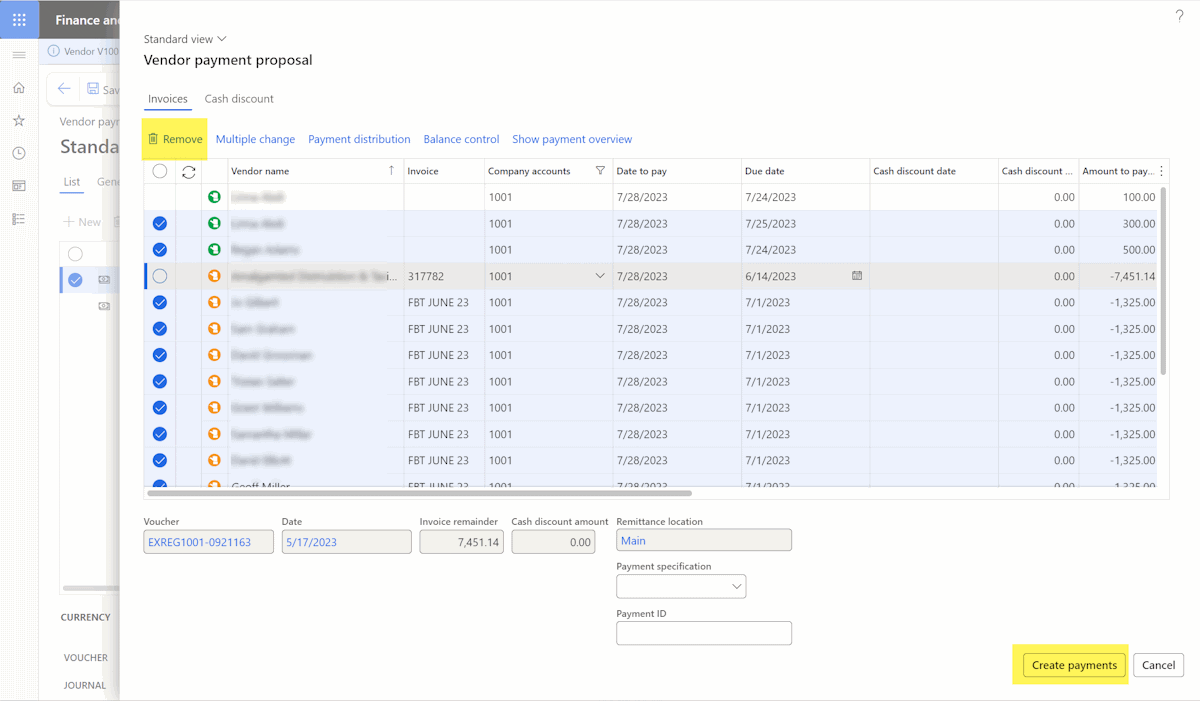Uncheck the fourth FBT JUNE 23 row
The height and width of the screenshot is (701, 1200).
pos(160,381)
